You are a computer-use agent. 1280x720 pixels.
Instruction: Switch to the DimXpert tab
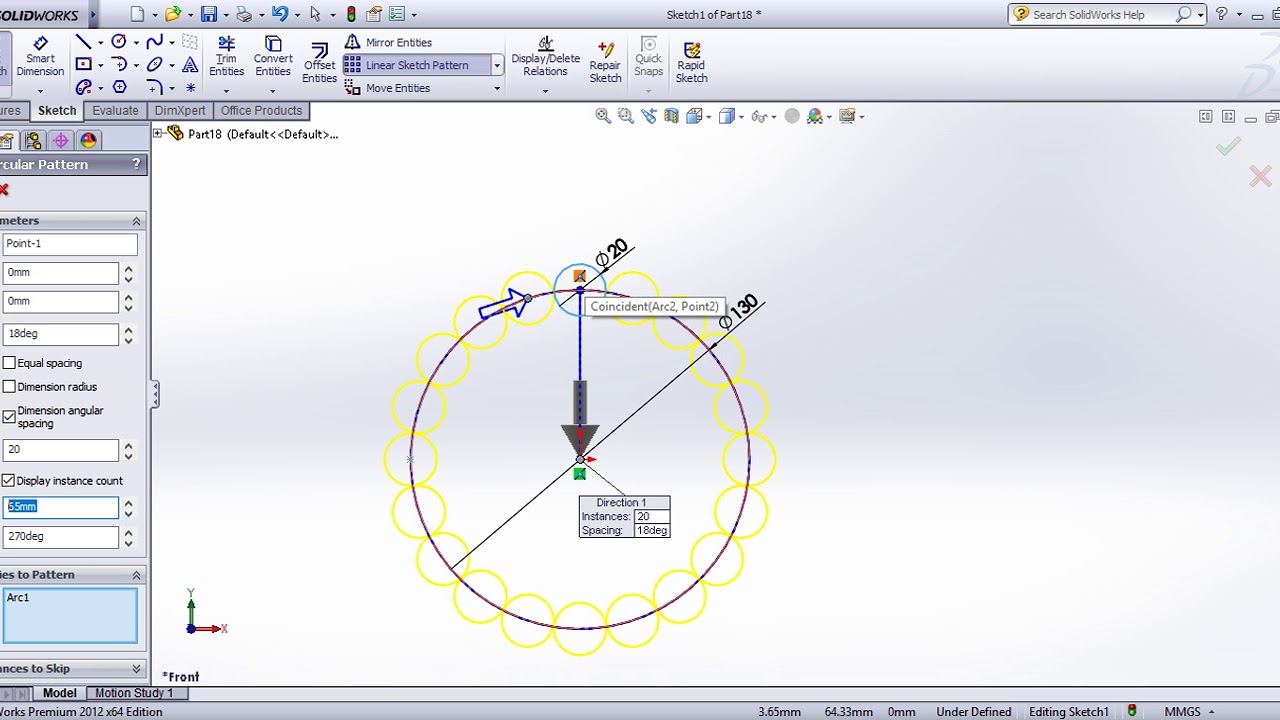pyautogui.click(x=180, y=110)
